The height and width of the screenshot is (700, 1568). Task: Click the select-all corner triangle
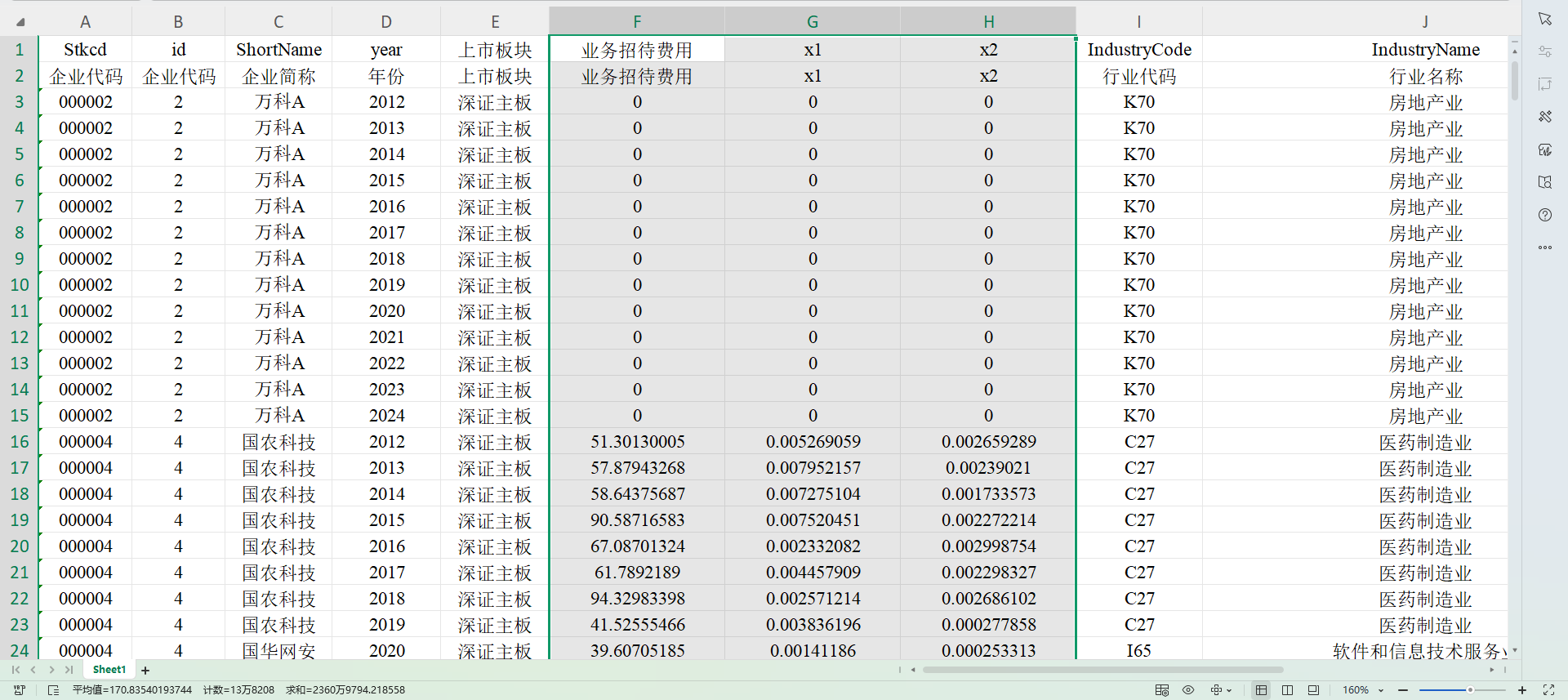click(20, 22)
